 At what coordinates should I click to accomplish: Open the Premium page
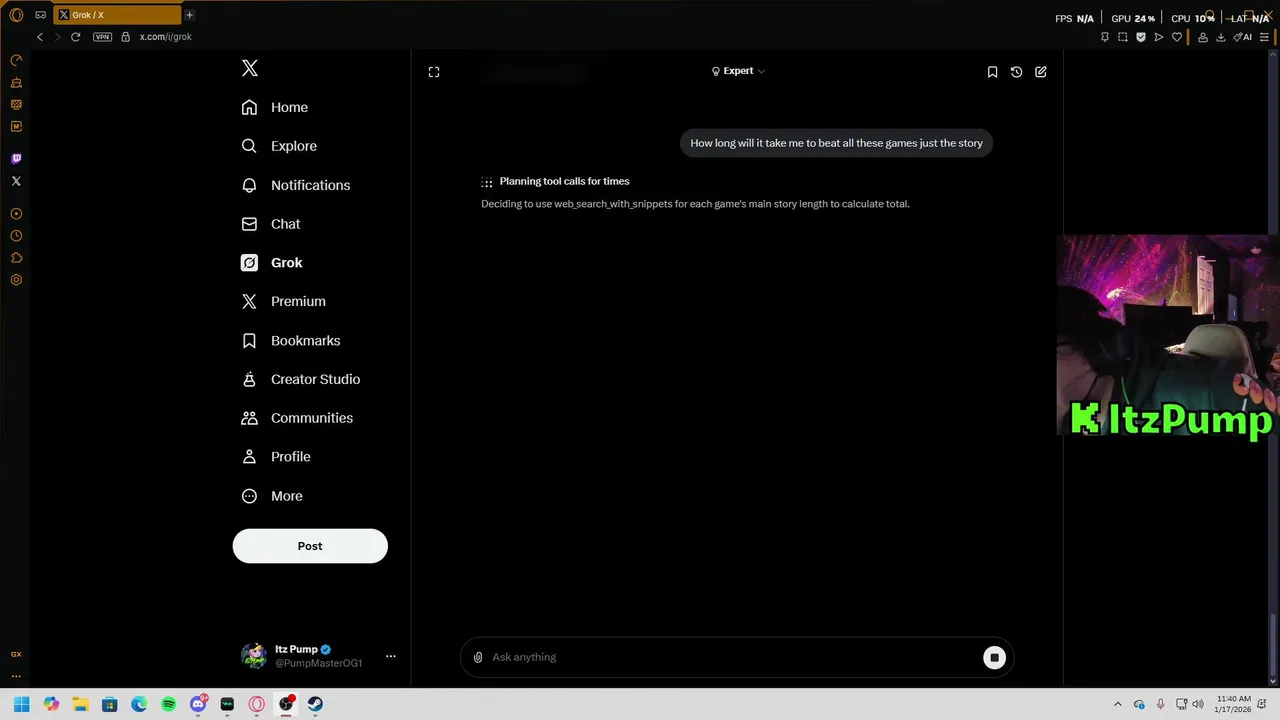[284, 301]
